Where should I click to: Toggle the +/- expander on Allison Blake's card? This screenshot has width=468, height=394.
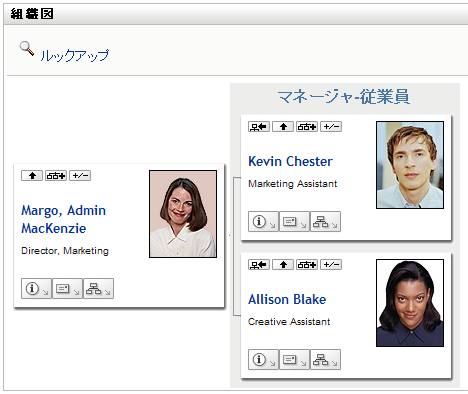pyautogui.click(x=331, y=265)
